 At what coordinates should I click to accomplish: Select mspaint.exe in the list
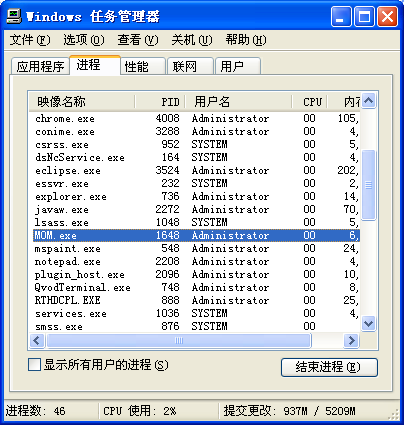(197, 248)
